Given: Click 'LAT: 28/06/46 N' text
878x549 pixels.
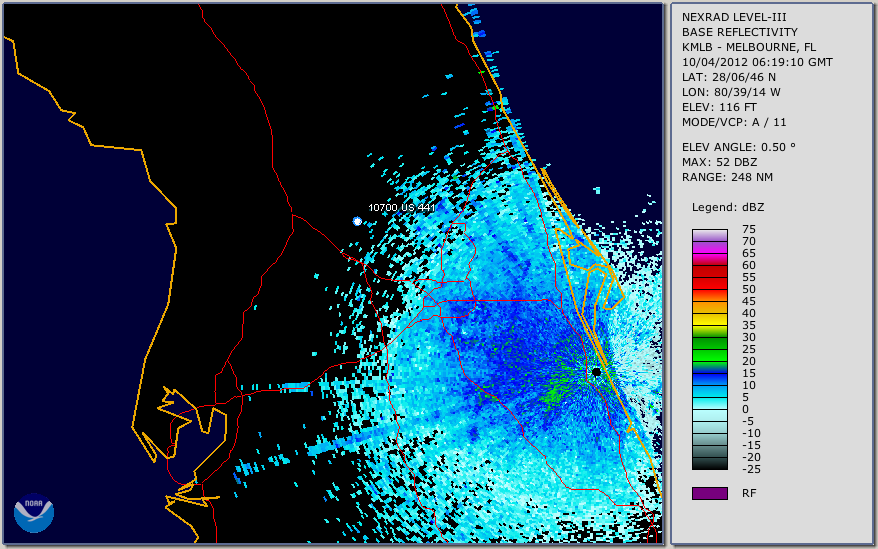Looking at the screenshot, I should pyautogui.click(x=728, y=77).
